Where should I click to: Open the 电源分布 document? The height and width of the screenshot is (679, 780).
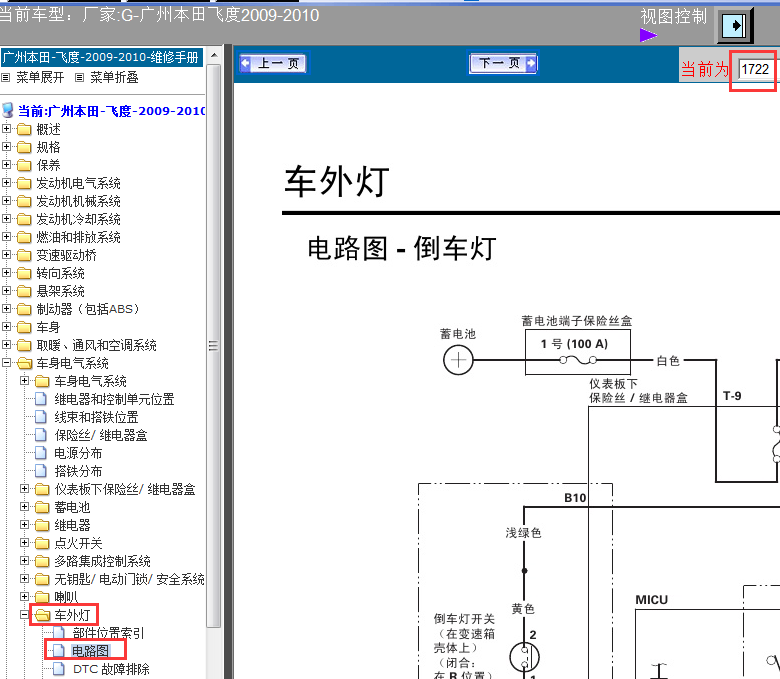pos(78,453)
